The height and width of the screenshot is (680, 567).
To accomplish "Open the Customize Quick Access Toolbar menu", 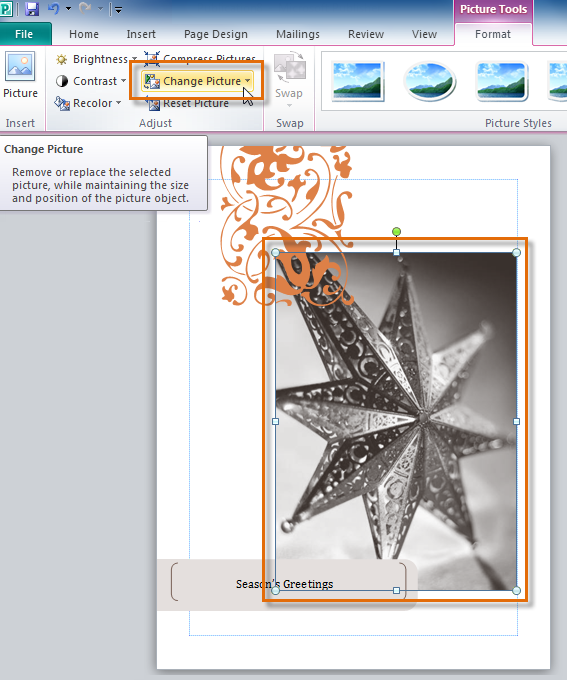I will pyautogui.click(x=118, y=9).
